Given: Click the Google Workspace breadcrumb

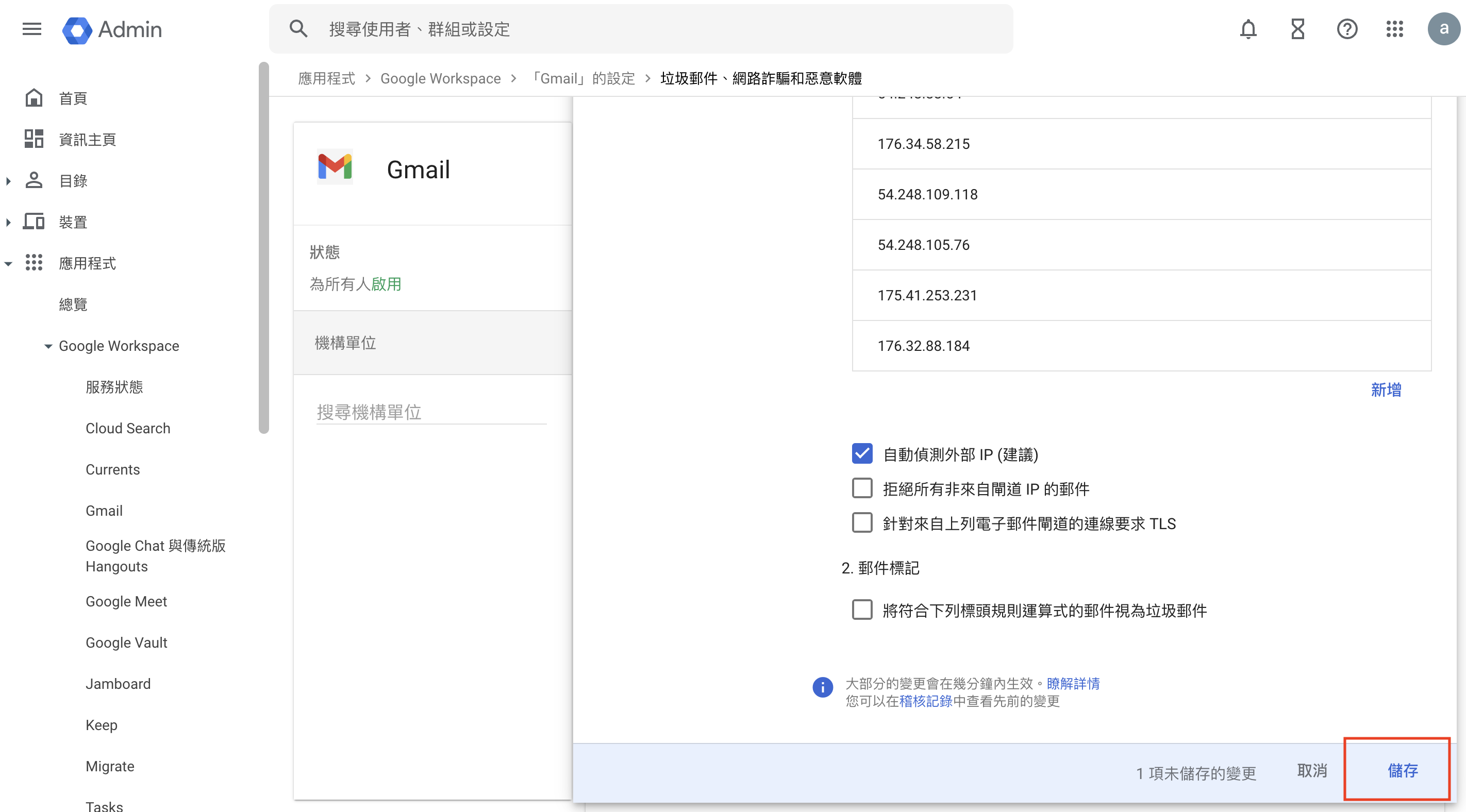Looking at the screenshot, I should [441, 78].
